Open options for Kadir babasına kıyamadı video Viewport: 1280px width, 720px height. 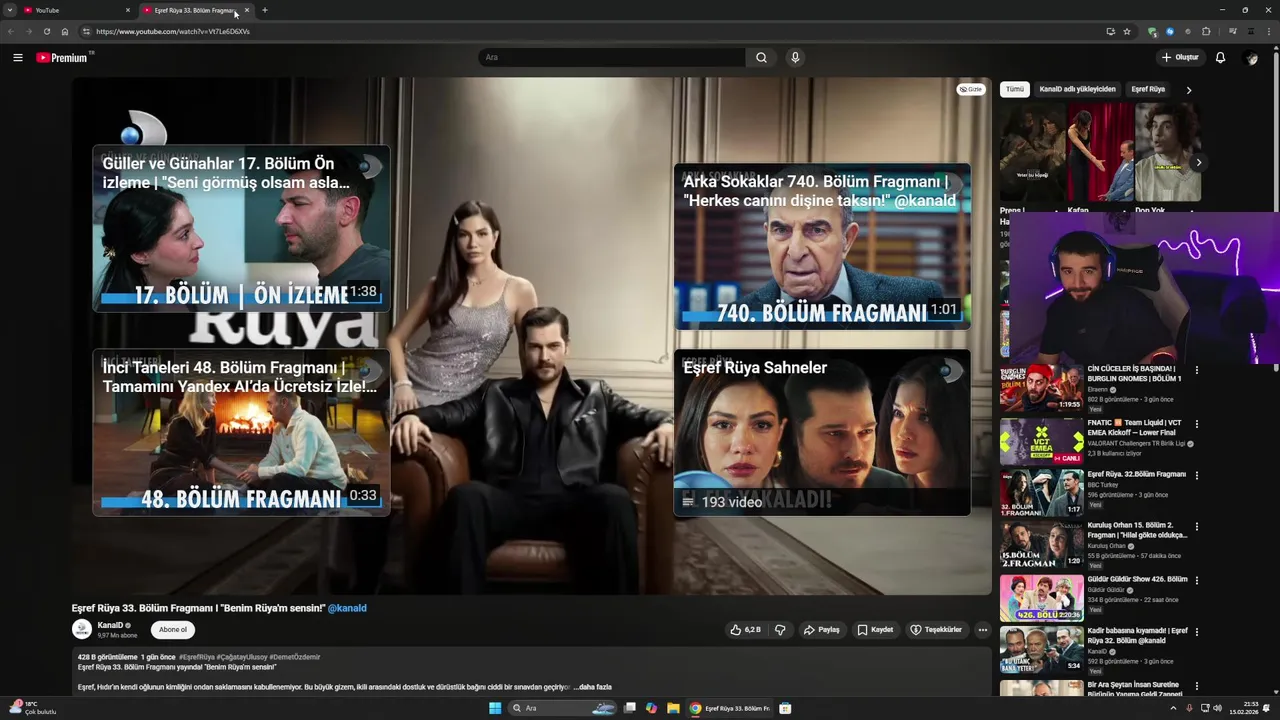tap(1196, 633)
